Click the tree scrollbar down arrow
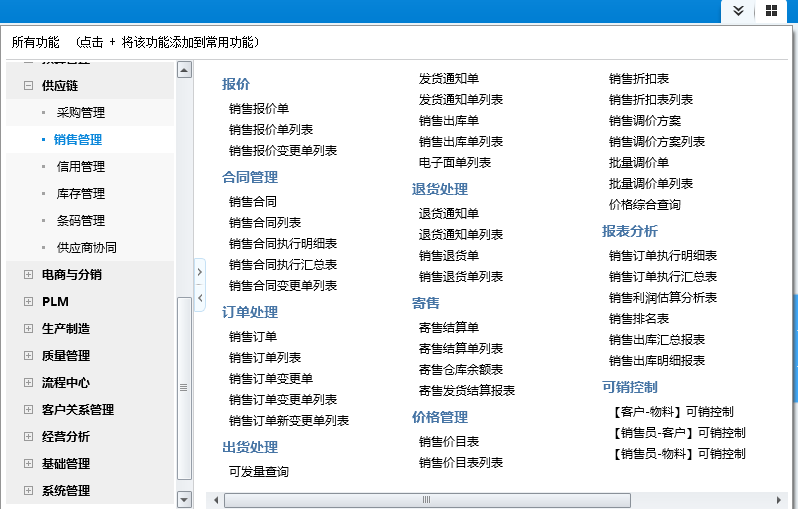 coord(184,499)
